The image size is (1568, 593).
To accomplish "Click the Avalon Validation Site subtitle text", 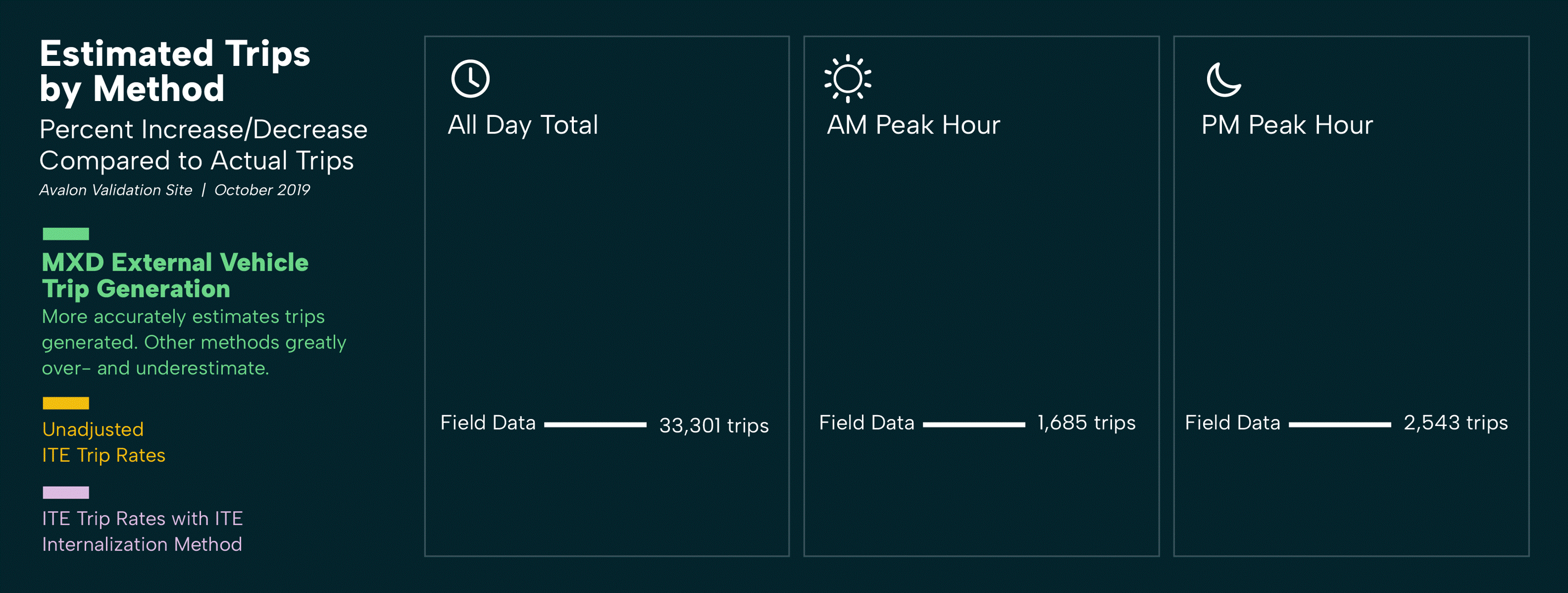I will [x=116, y=190].
